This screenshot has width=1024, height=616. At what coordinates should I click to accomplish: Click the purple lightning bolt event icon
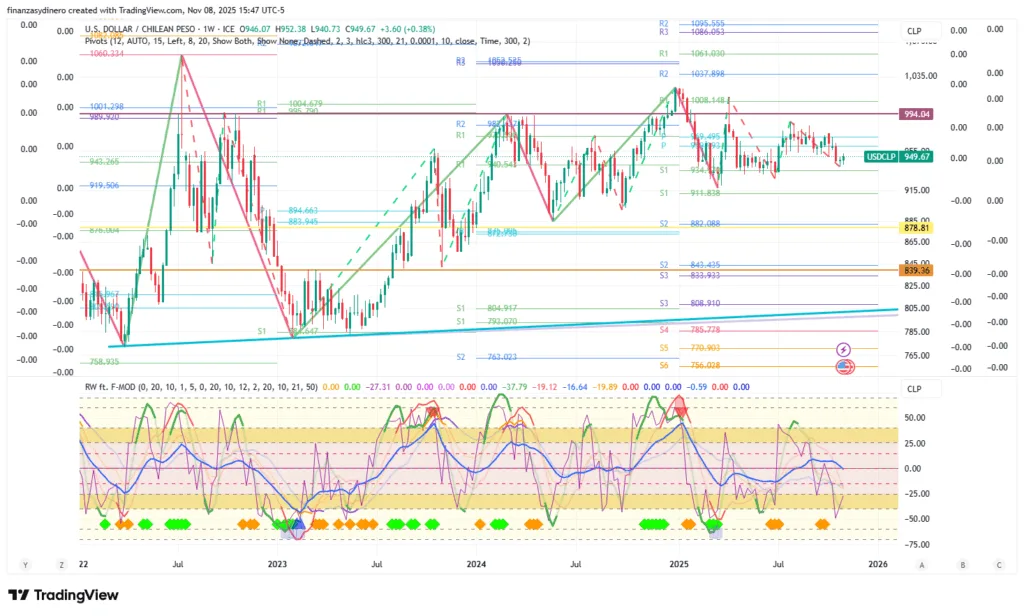pos(843,349)
